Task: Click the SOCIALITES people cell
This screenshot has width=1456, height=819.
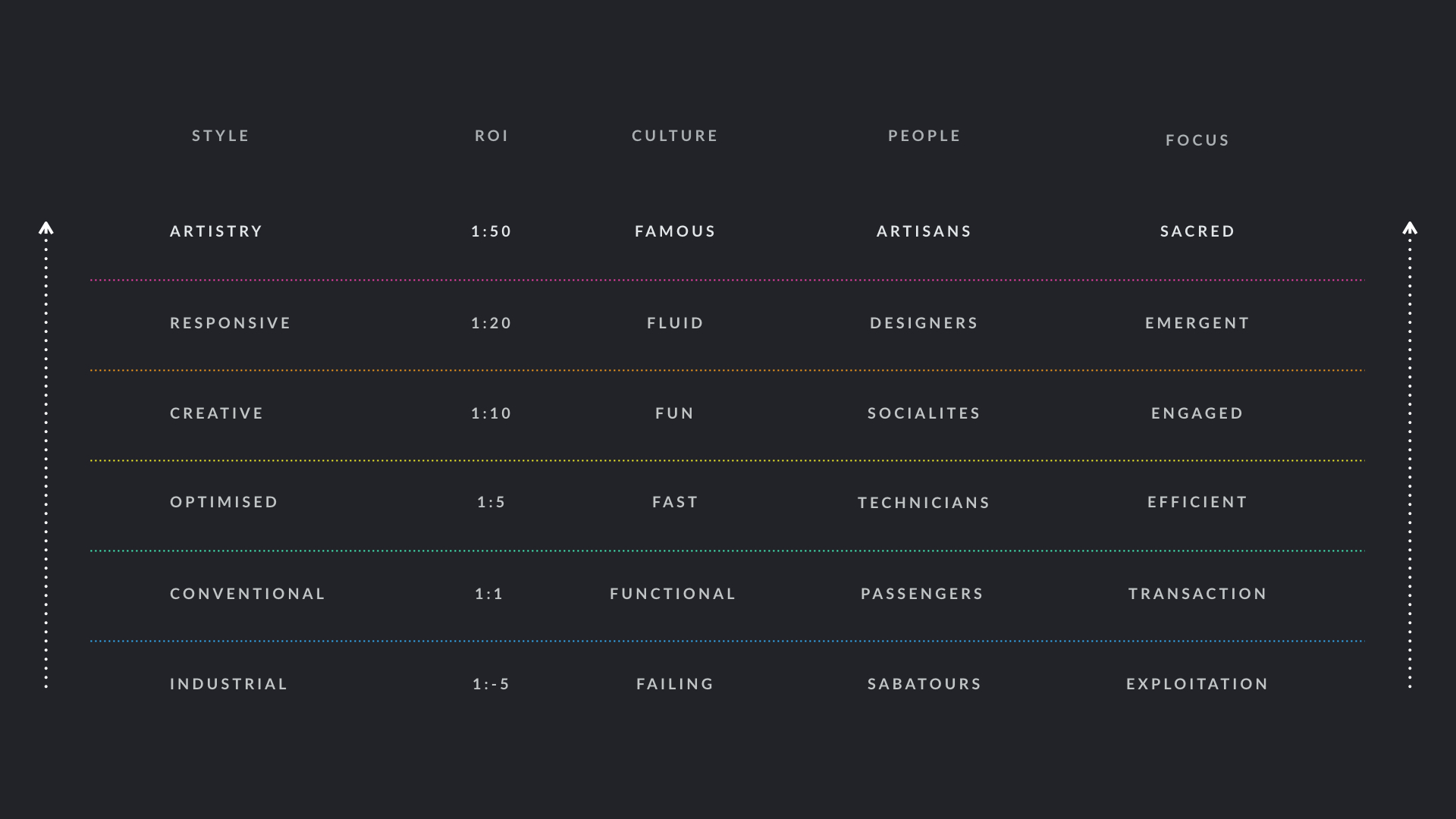Action: click(x=924, y=413)
